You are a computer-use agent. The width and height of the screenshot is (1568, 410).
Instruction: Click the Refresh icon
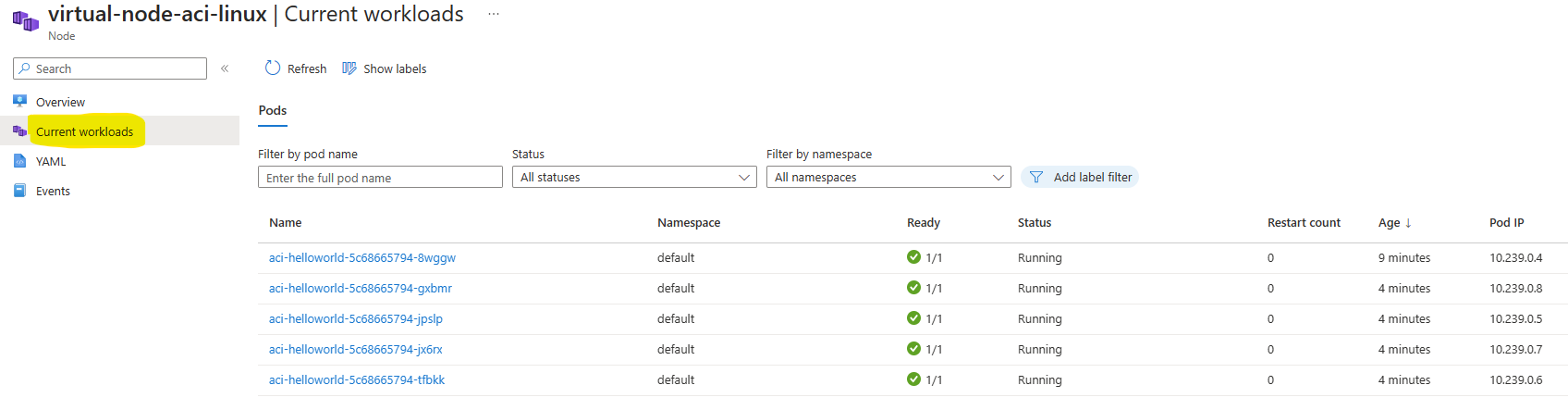[x=273, y=68]
